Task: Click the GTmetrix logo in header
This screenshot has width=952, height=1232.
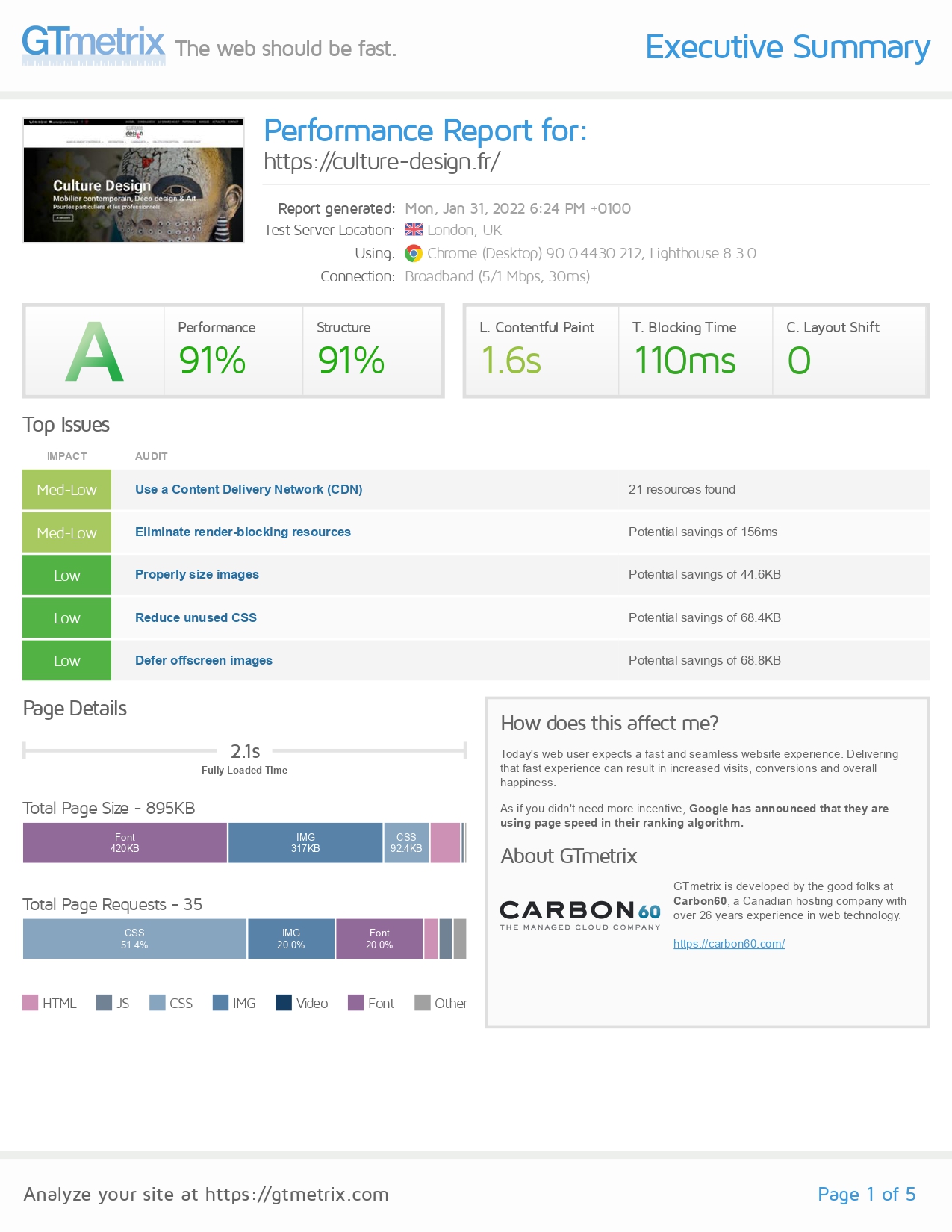Action: click(93, 43)
